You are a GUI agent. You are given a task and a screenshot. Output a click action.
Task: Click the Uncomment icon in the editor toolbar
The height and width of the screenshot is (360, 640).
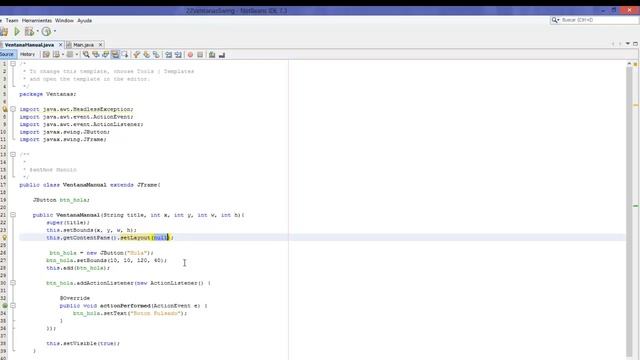pyautogui.click(x=222, y=55)
